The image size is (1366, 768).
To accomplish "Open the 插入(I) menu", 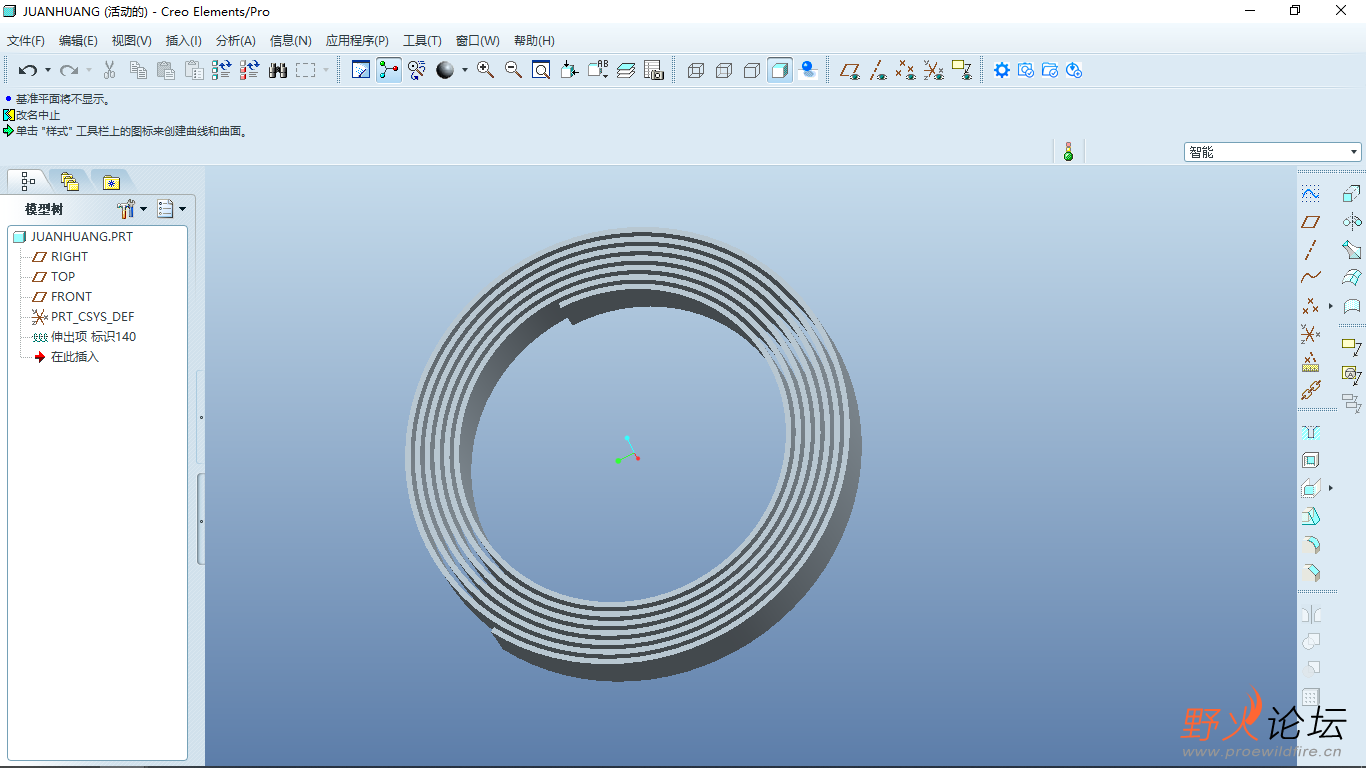I will [183, 41].
